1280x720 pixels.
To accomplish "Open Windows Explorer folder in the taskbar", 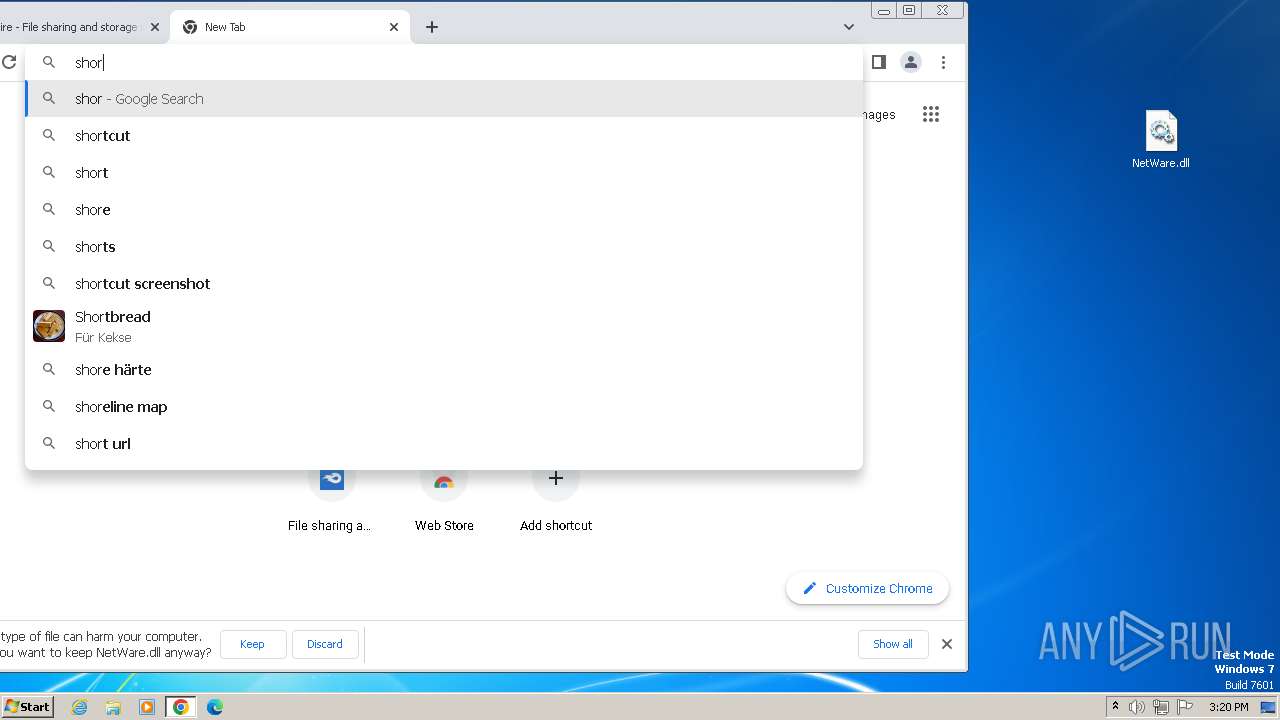I will click(113, 707).
